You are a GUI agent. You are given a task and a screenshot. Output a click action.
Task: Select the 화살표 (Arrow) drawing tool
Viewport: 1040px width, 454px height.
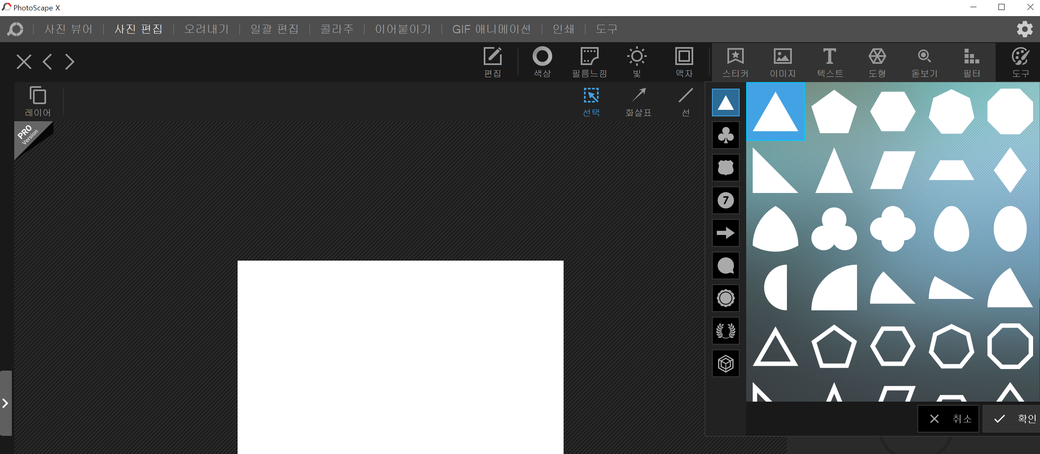tap(637, 101)
